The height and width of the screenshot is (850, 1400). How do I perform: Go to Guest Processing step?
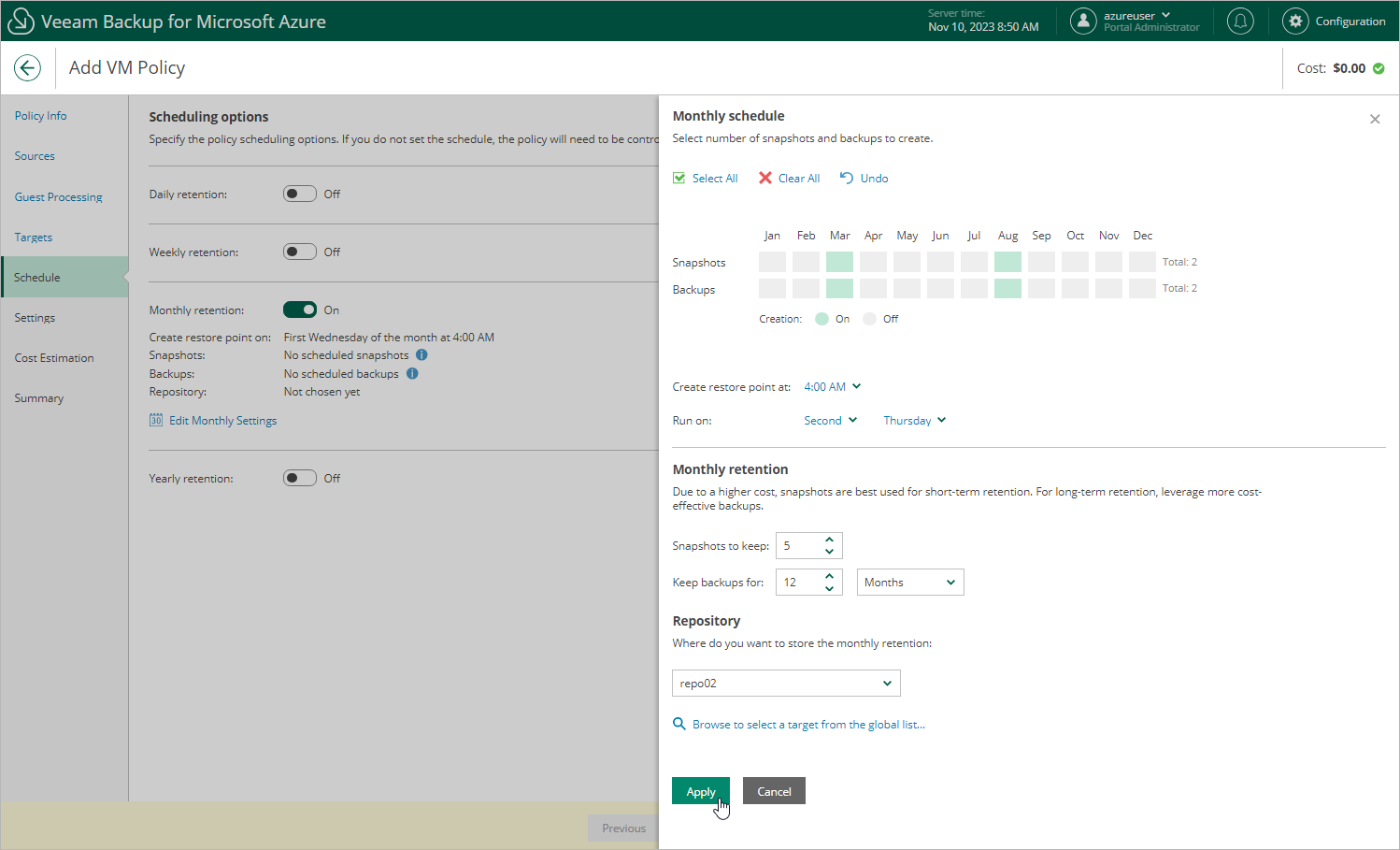pyautogui.click(x=58, y=197)
